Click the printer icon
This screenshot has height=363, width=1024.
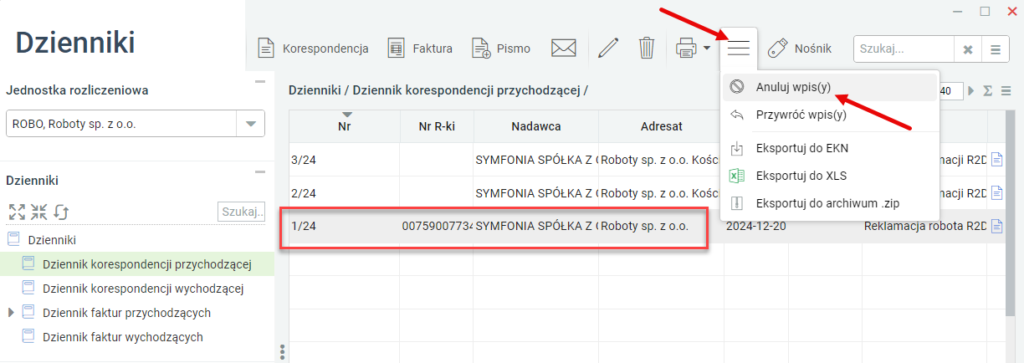point(686,48)
